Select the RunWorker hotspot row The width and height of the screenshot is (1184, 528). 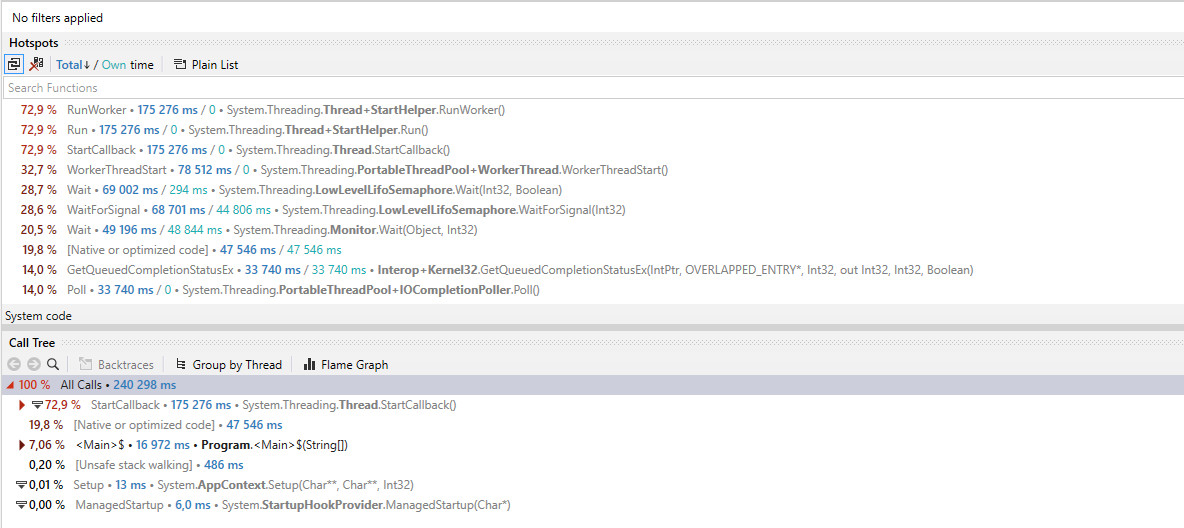[592, 110]
